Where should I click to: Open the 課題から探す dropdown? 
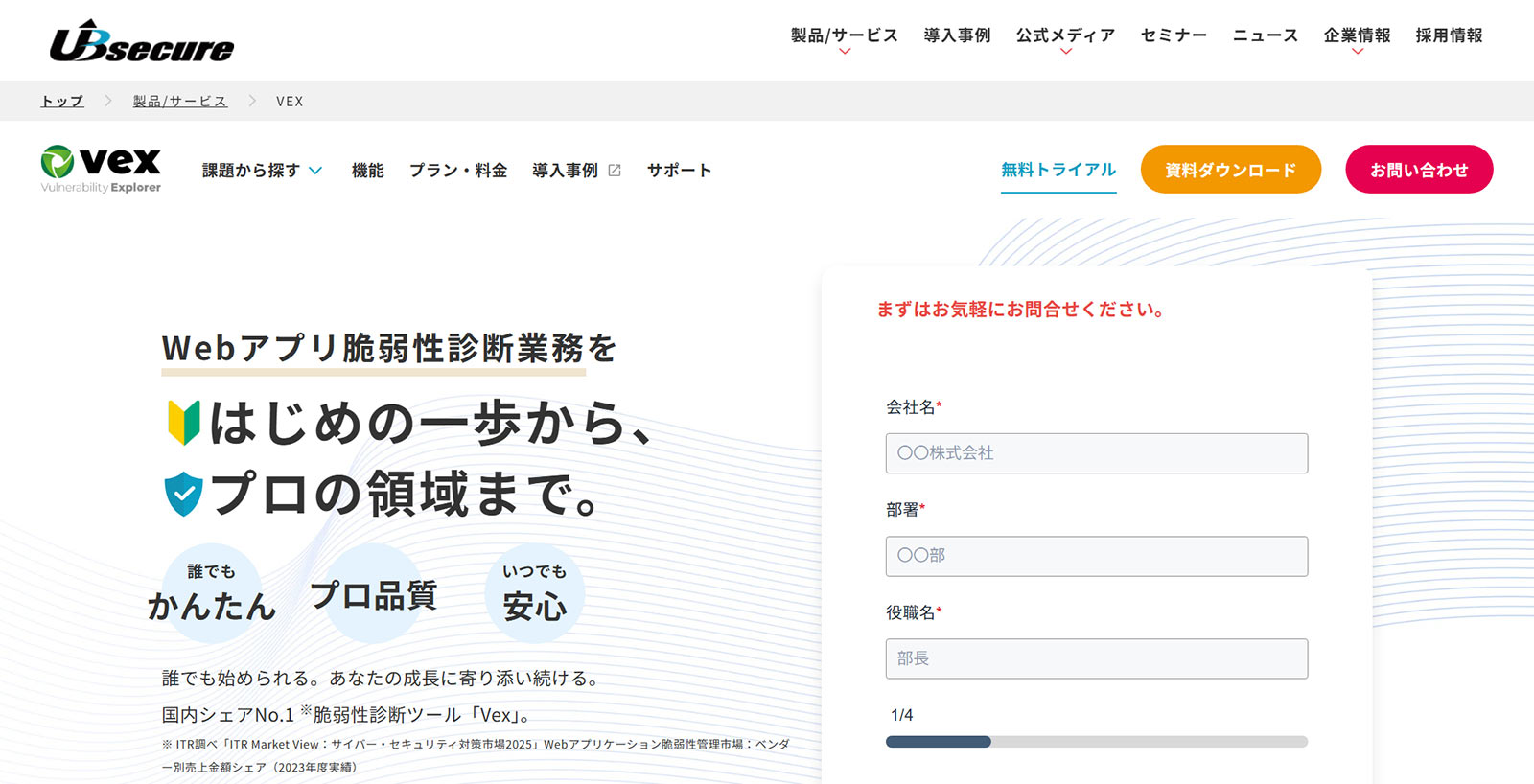click(x=262, y=171)
